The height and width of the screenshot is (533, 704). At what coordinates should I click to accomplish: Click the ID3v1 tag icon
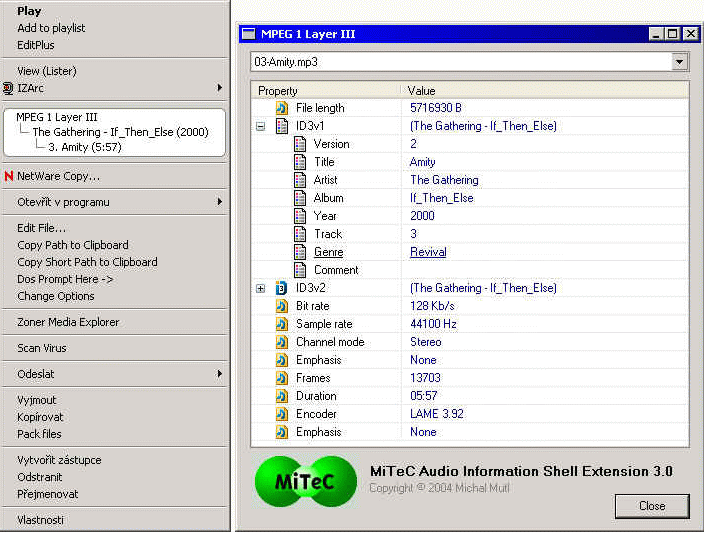[x=282, y=126]
